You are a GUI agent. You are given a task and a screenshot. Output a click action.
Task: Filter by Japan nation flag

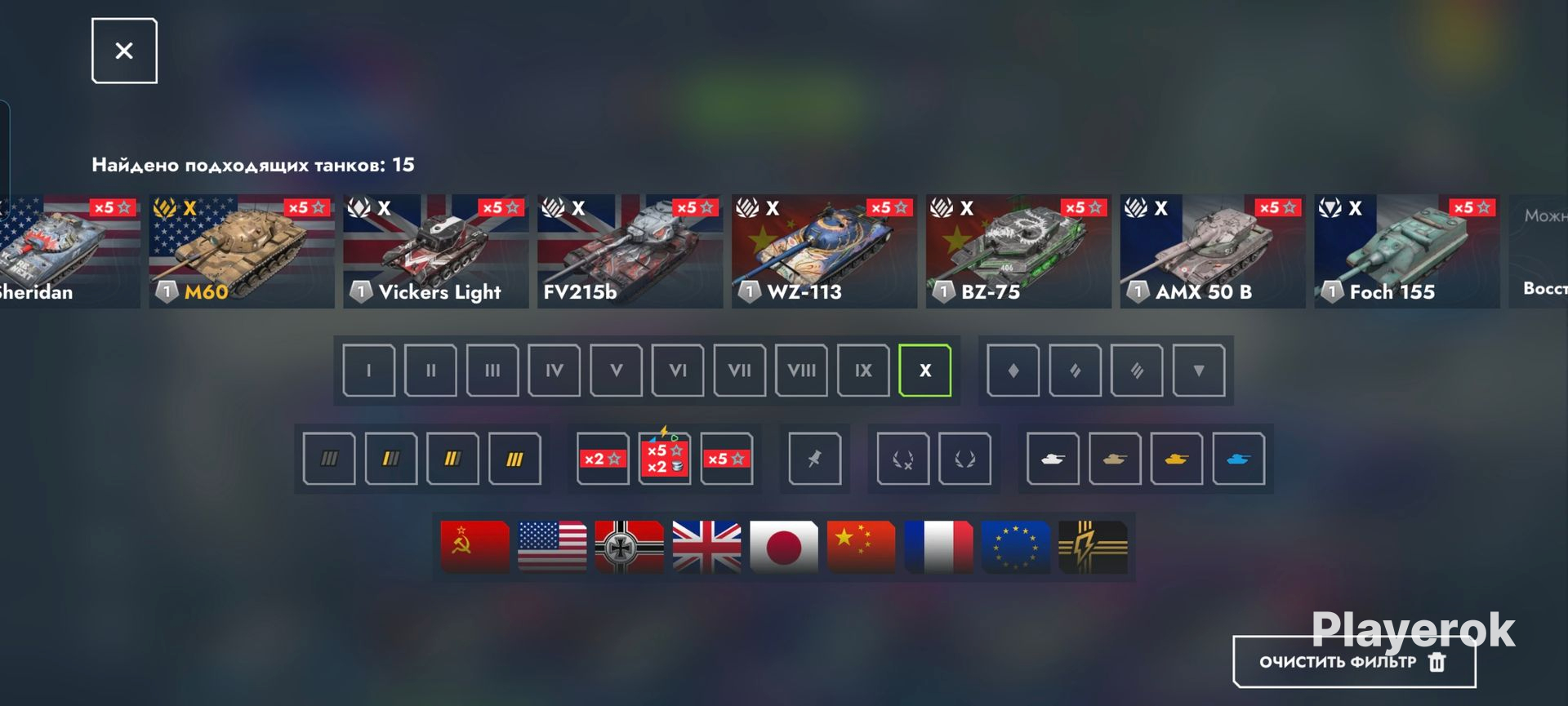coord(783,547)
